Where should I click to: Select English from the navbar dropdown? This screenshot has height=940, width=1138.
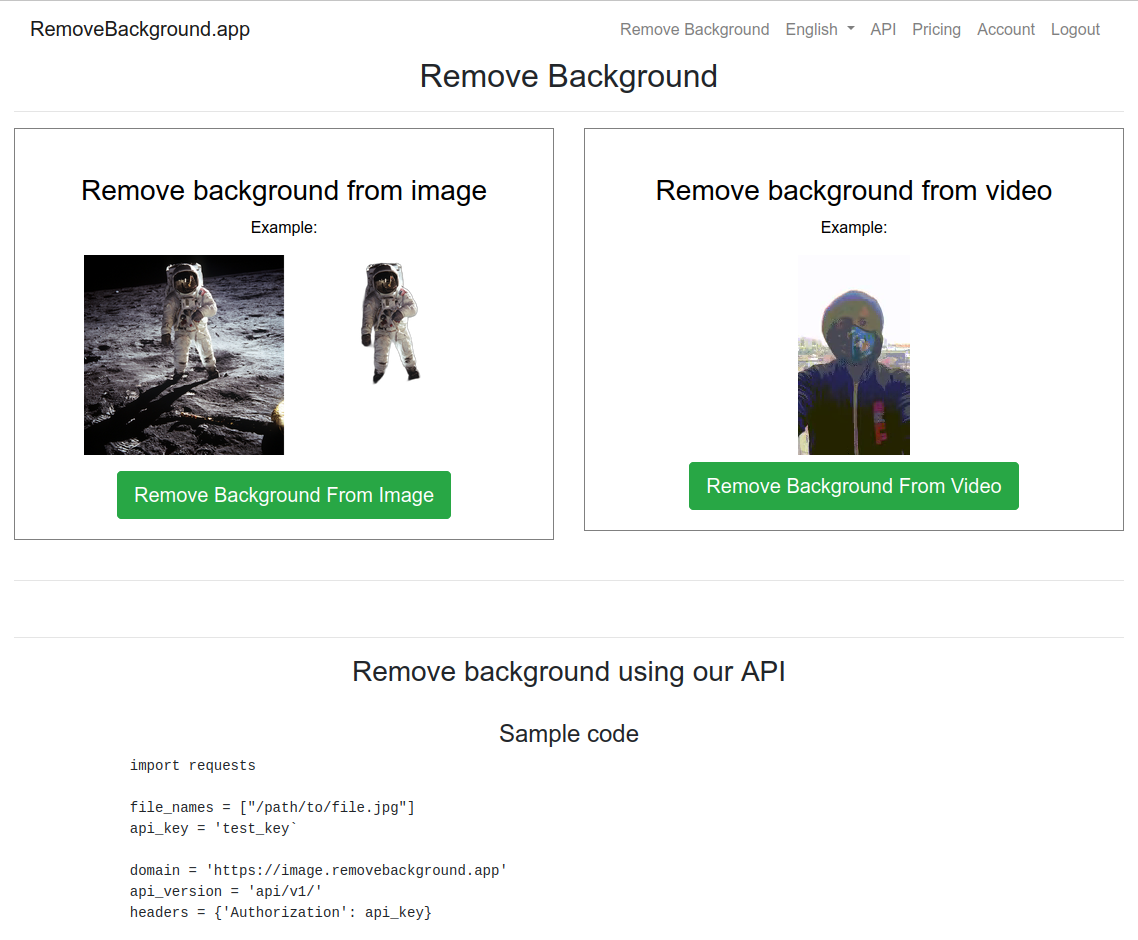pyautogui.click(x=810, y=29)
